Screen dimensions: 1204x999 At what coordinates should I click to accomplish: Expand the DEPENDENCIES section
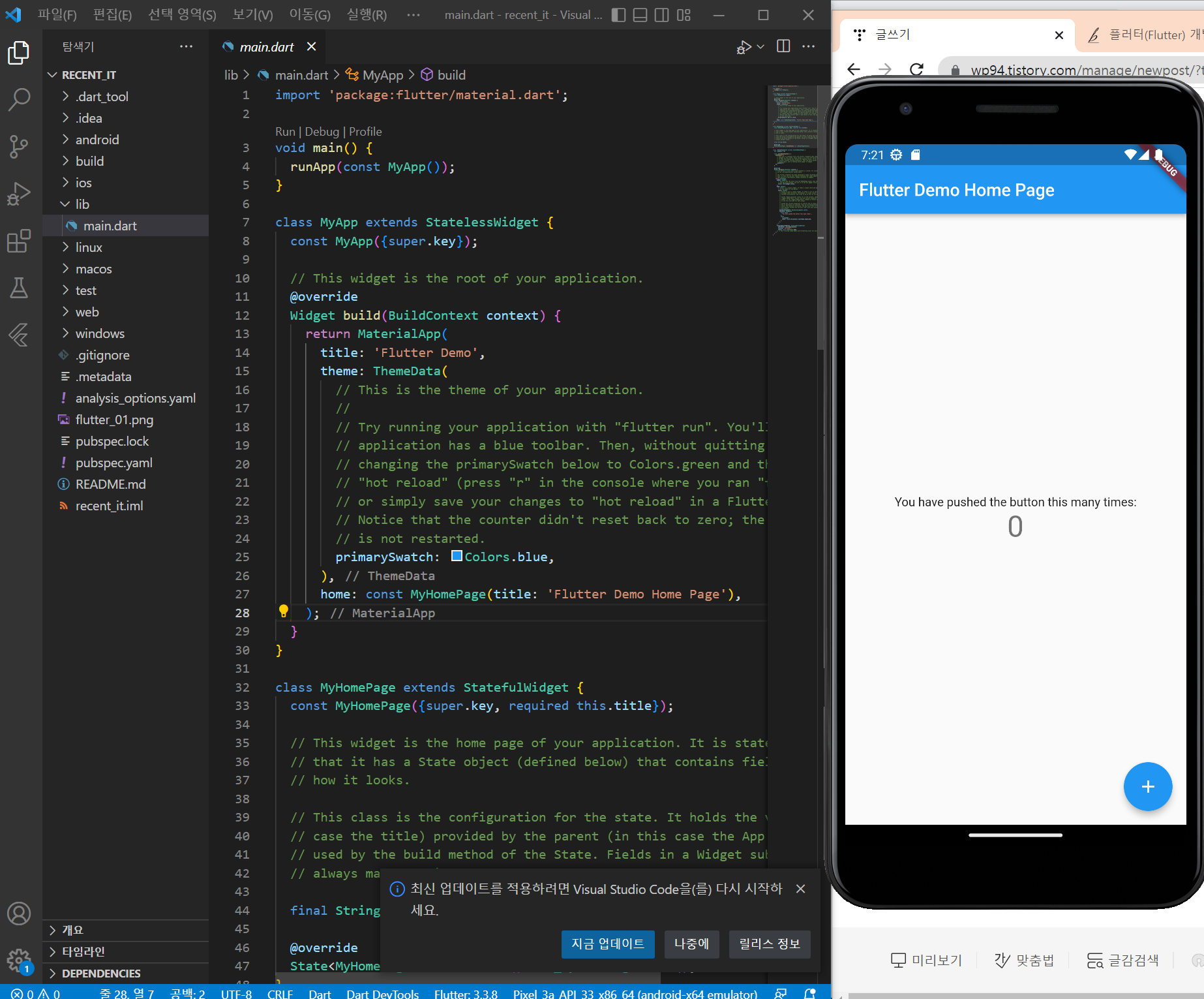pyautogui.click(x=126, y=973)
